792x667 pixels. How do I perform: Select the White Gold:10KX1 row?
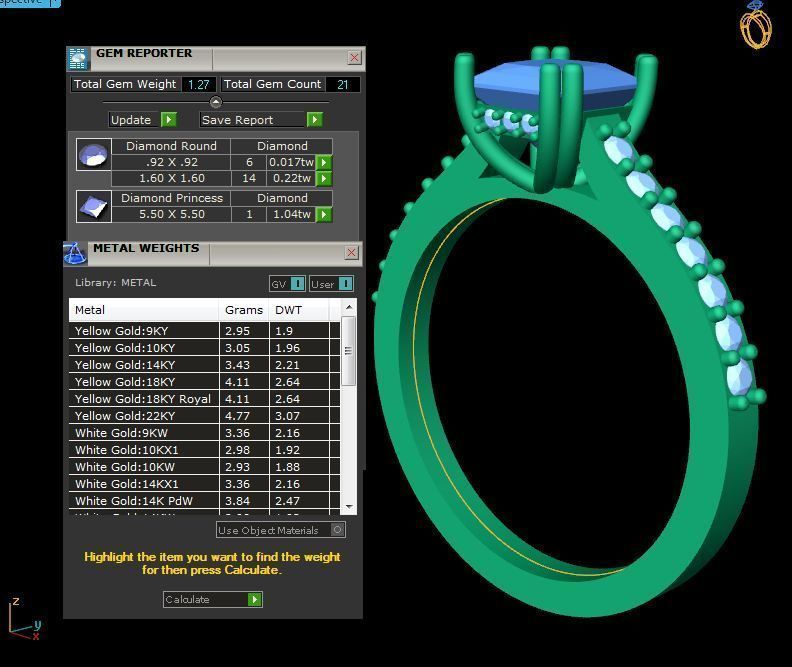204,450
